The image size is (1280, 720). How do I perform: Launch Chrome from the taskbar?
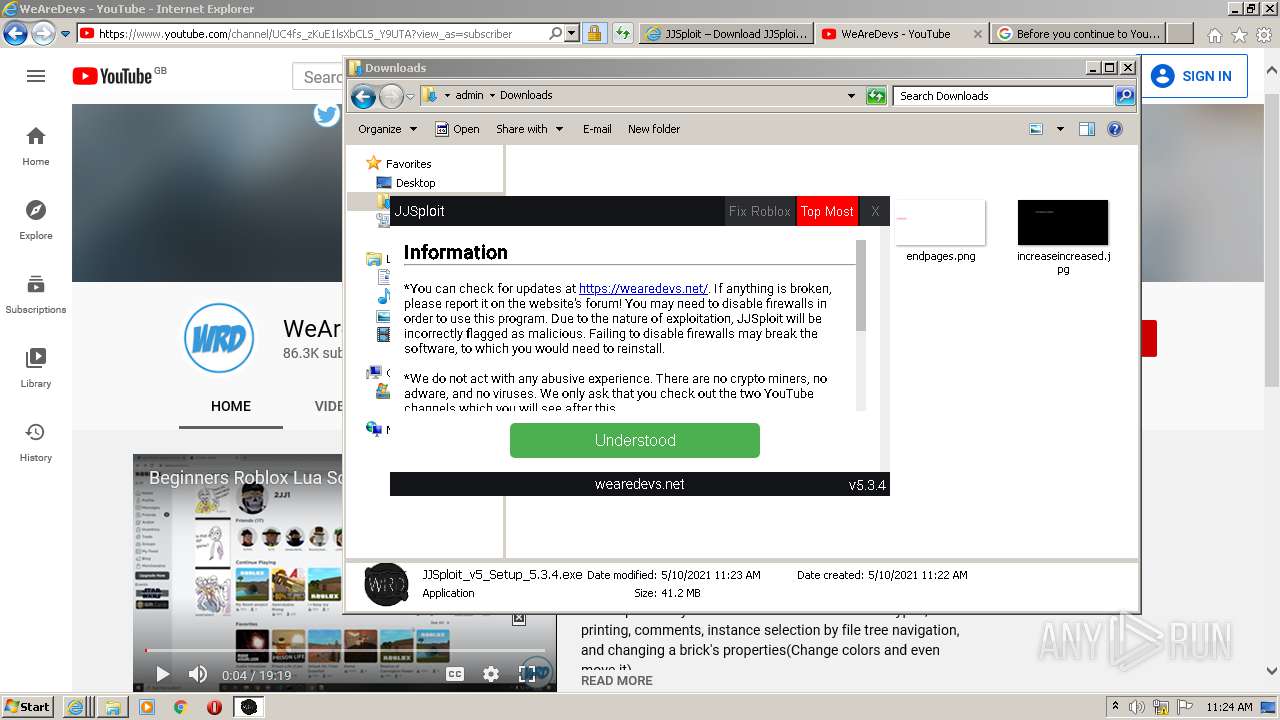(181, 707)
